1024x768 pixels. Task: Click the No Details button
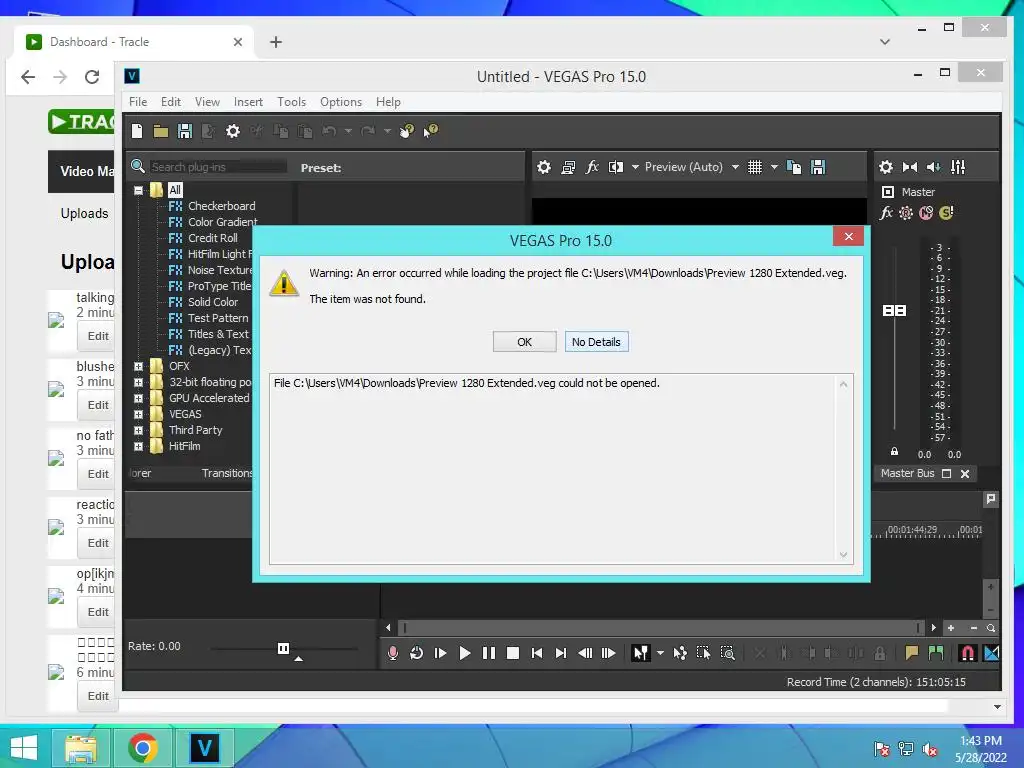[x=596, y=342]
